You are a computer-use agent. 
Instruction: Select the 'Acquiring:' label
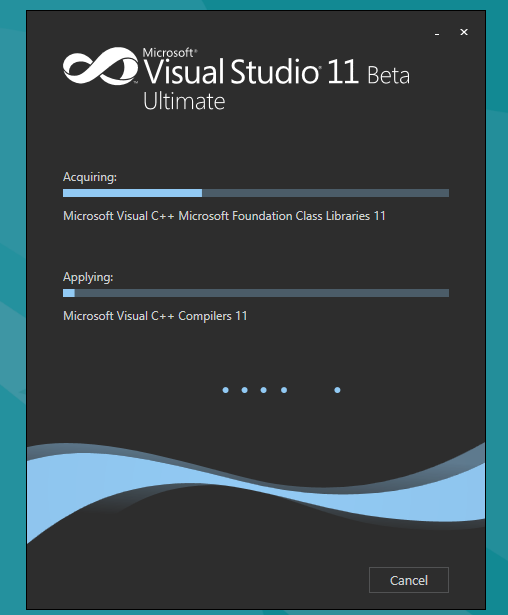coord(90,177)
